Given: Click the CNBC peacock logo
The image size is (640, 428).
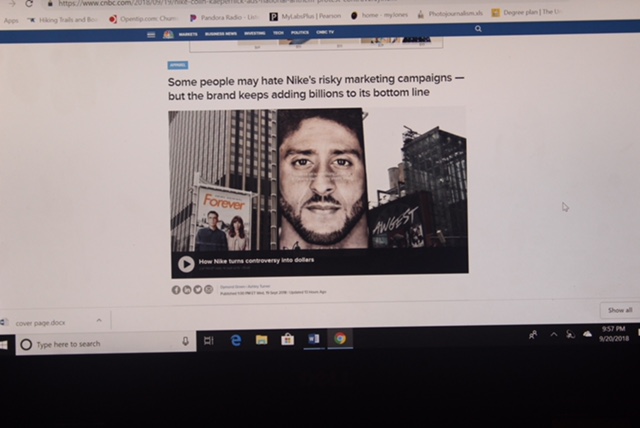Looking at the screenshot, I should (x=168, y=34).
